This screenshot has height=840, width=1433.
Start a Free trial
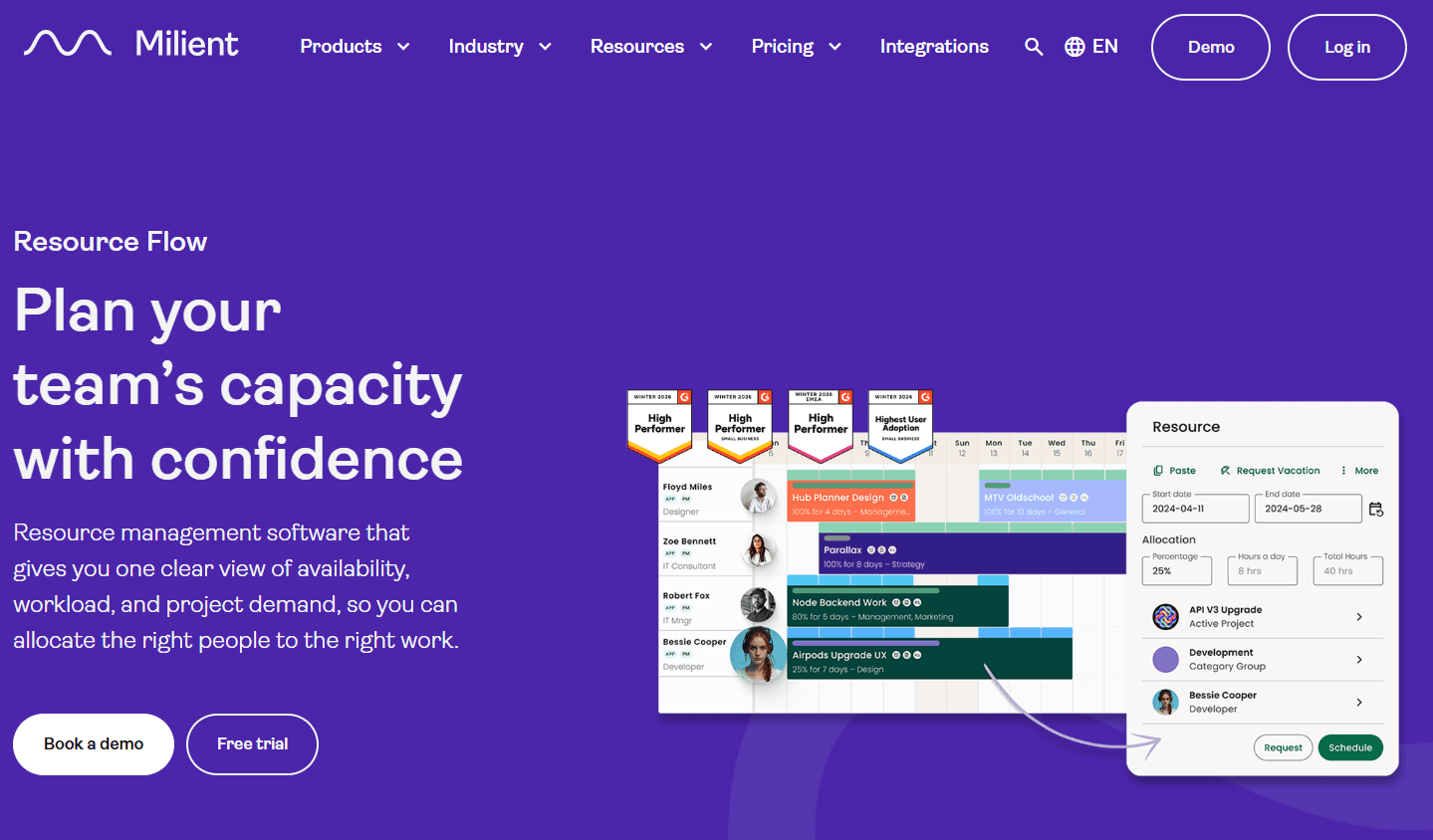[x=253, y=744]
